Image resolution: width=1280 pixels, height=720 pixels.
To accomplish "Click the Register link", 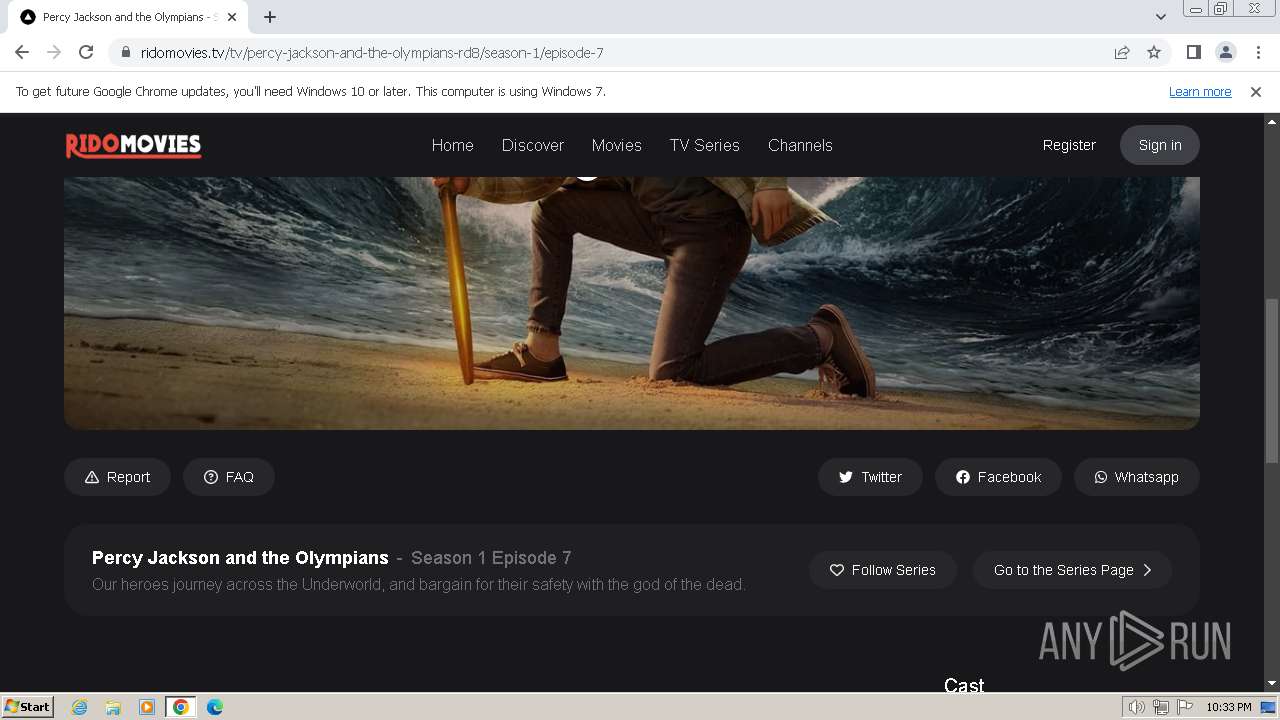I will (1069, 145).
